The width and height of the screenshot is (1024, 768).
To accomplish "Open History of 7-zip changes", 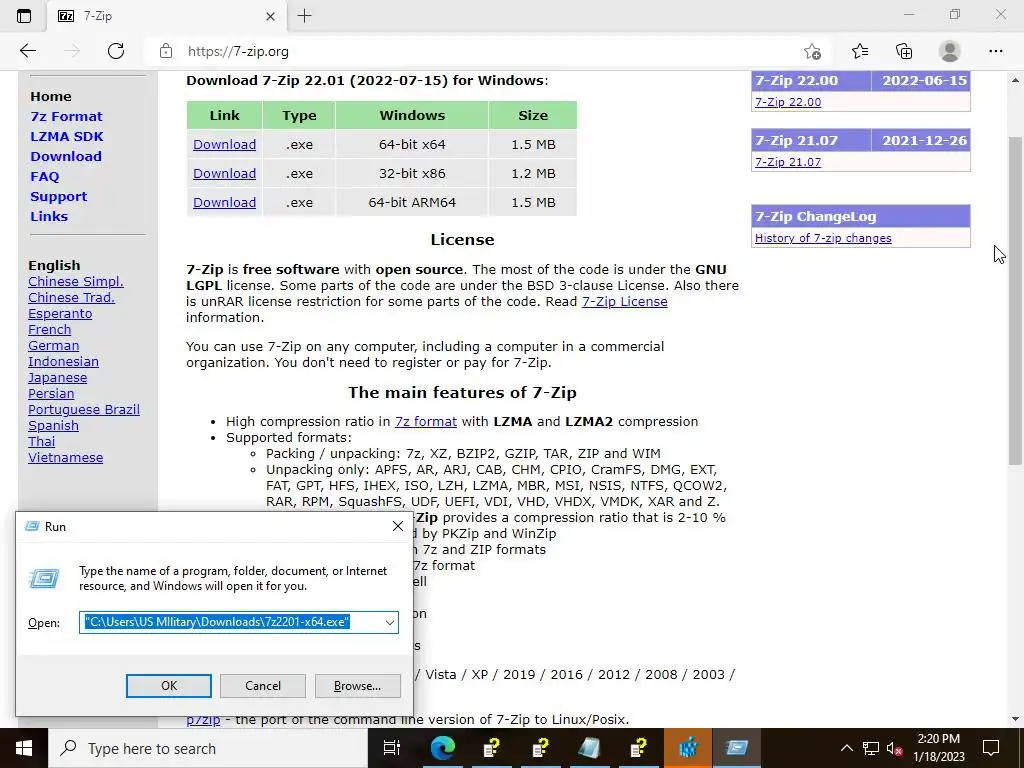I will point(823,238).
